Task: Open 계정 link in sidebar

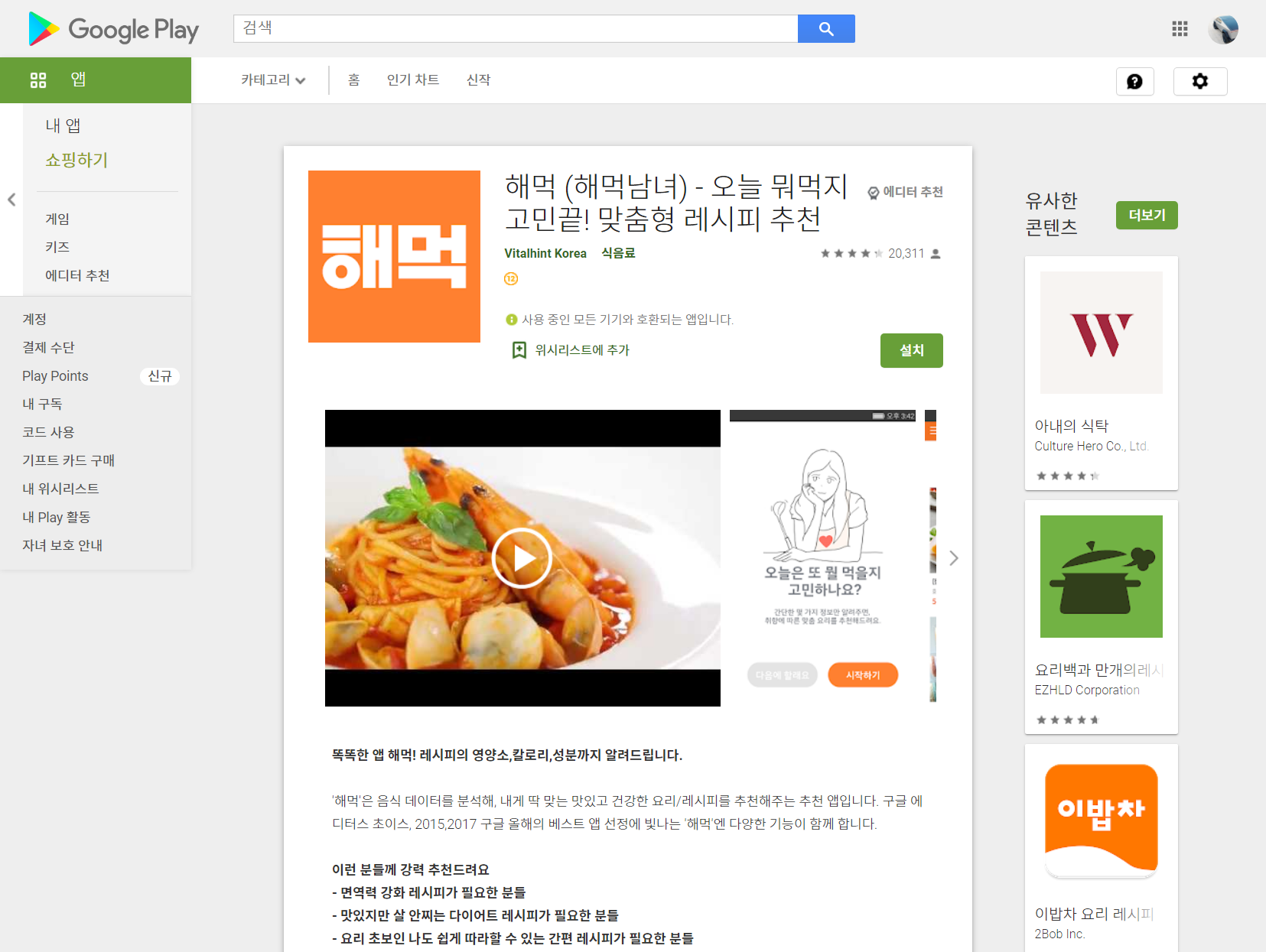Action: point(34,320)
